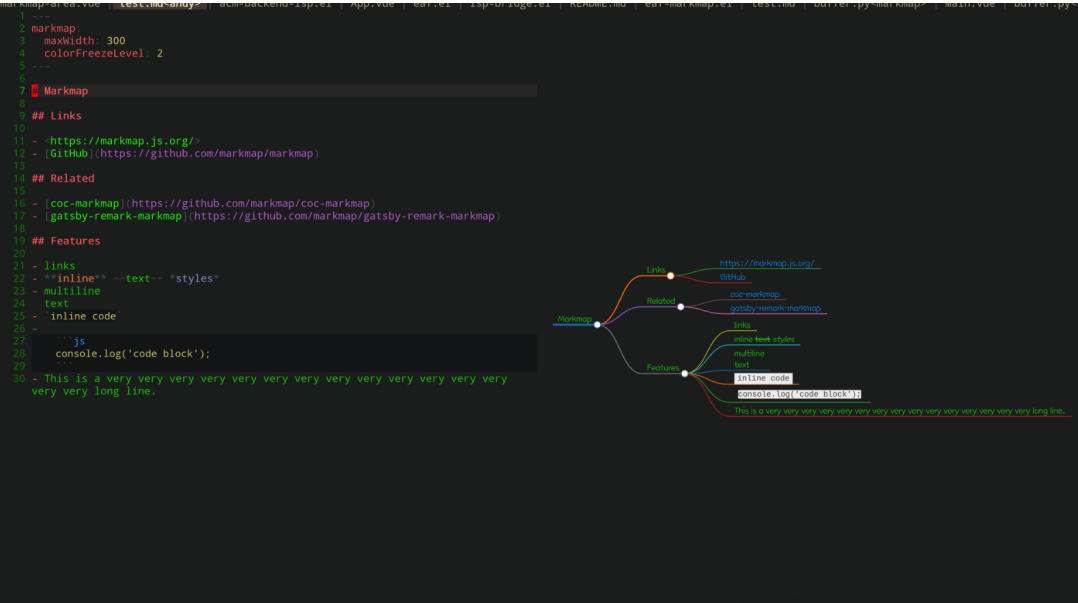Collapse the Related branch node circle
This screenshot has height=603, width=1078.
point(681,306)
